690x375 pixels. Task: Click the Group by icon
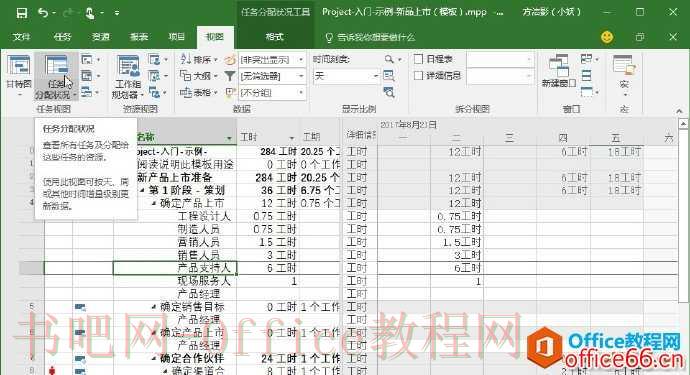pyautogui.click(x=230, y=92)
